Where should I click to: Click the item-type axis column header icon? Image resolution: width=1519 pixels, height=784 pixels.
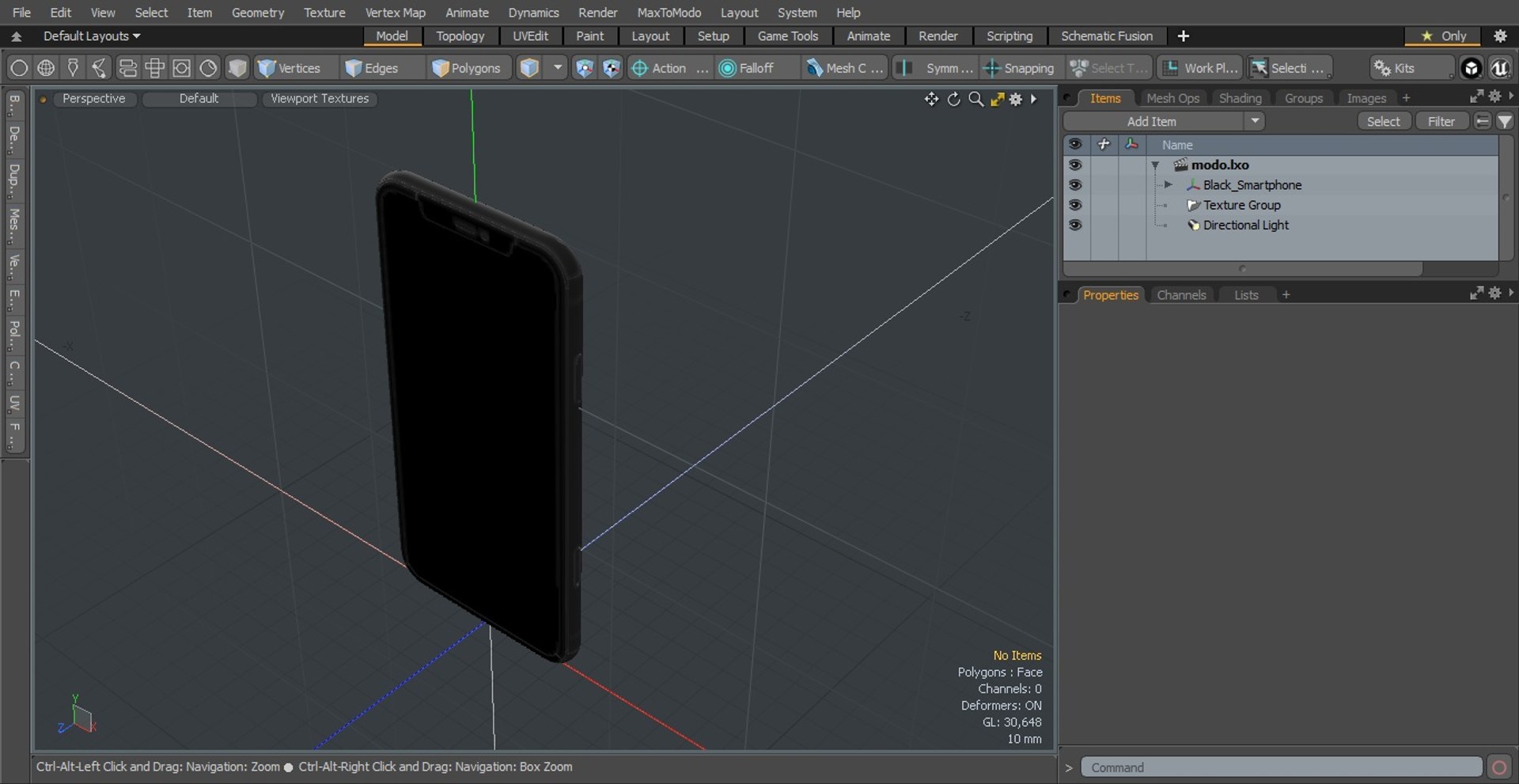click(1131, 144)
